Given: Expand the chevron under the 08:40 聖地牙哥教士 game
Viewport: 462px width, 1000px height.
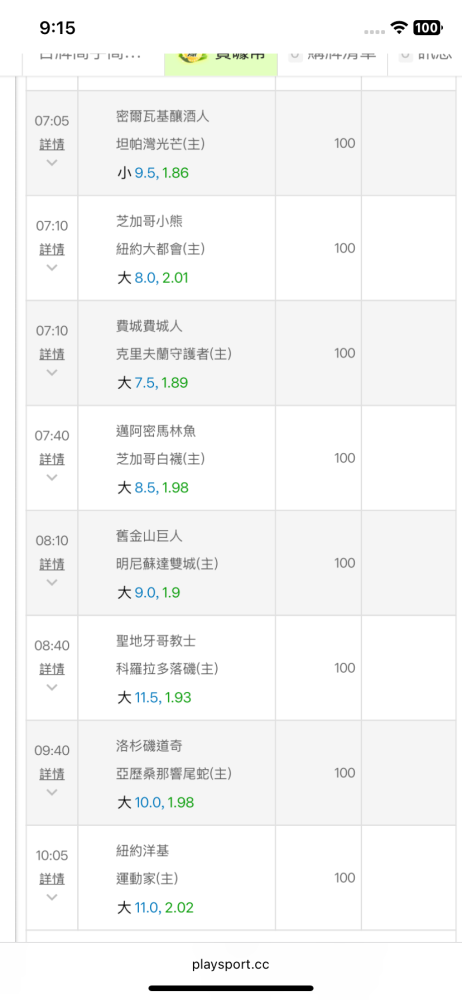Looking at the screenshot, I should coord(52,688).
